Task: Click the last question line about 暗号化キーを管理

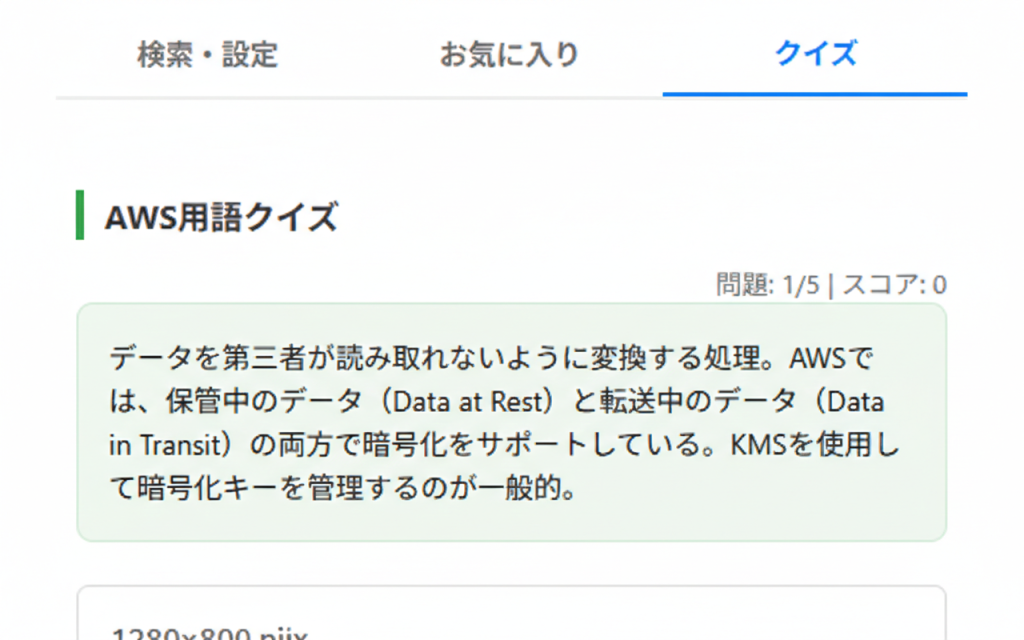Action: pos(340,490)
